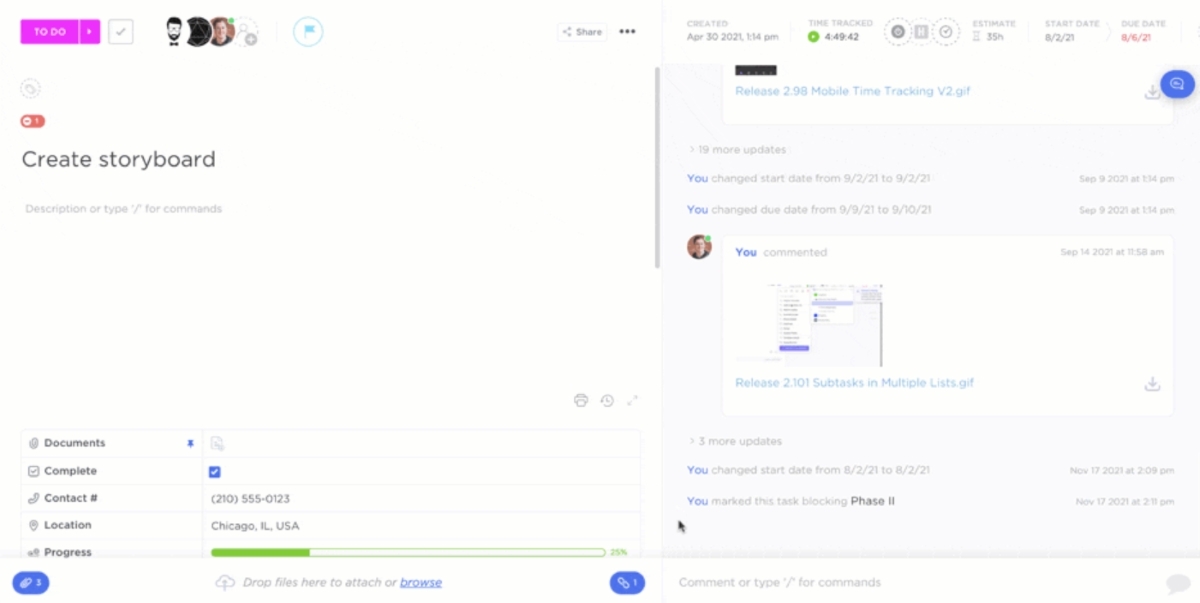The height and width of the screenshot is (603, 1200).
Task: Click the Share button
Action: point(582,32)
